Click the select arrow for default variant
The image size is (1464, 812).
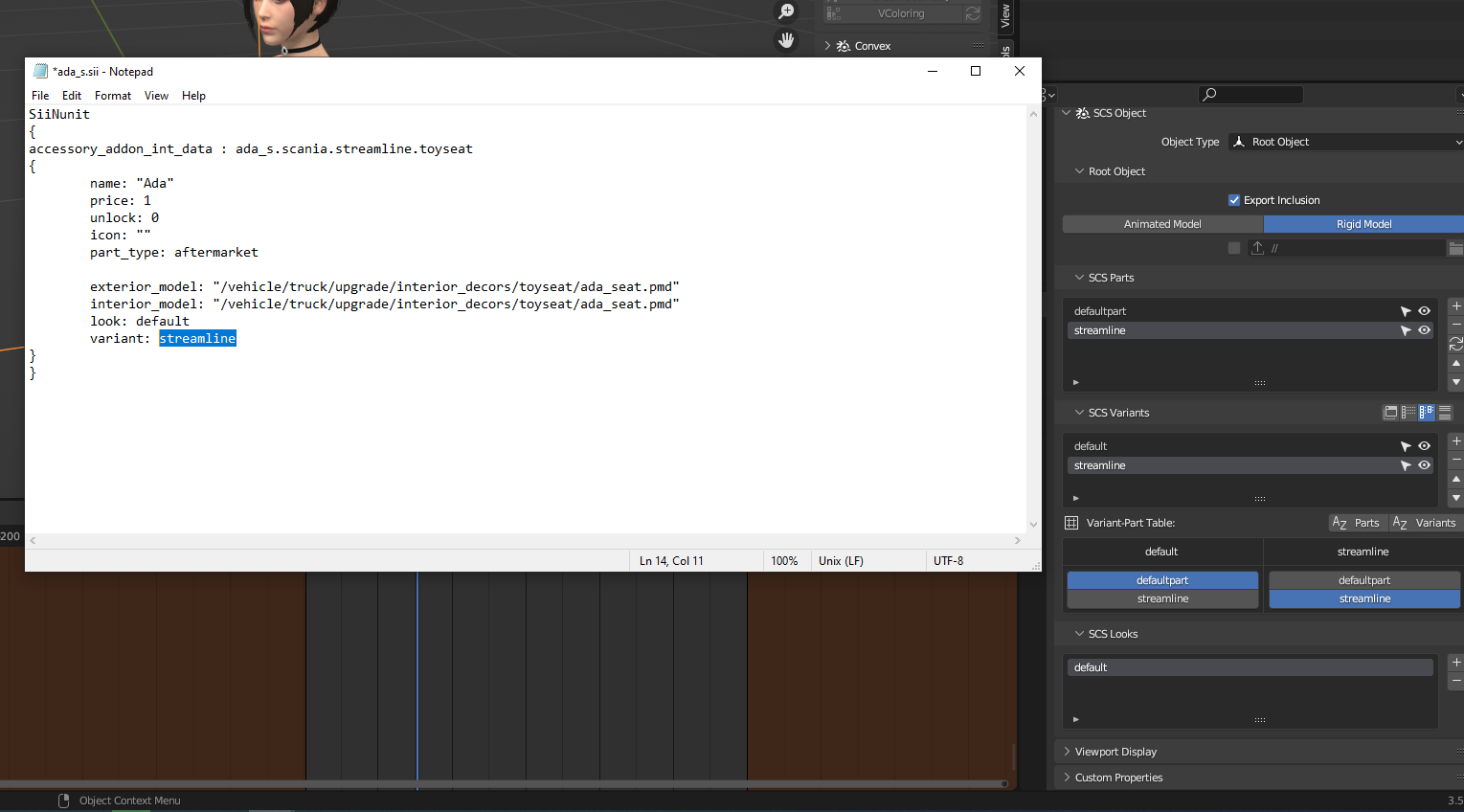[1406, 446]
